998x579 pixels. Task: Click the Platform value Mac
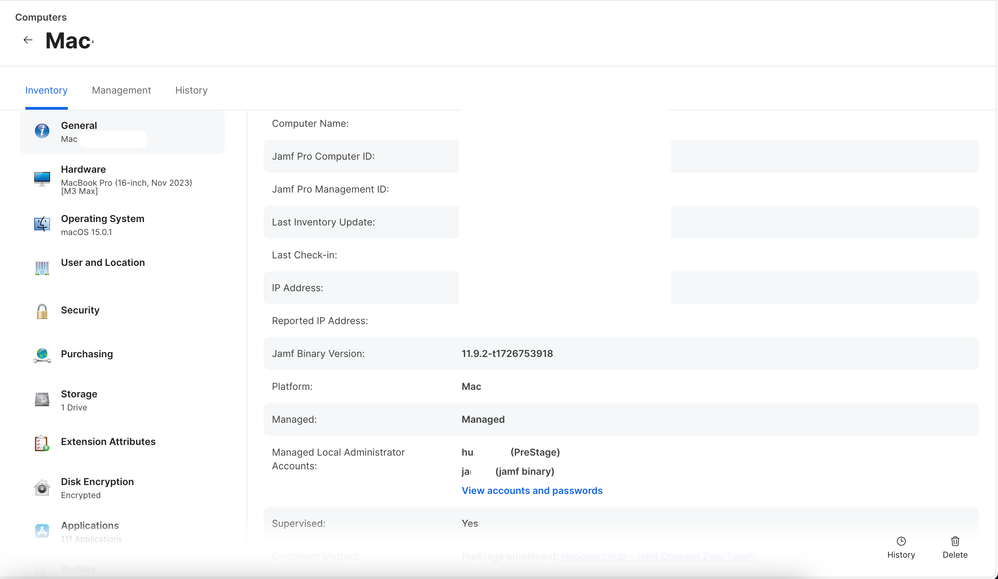[472, 387]
